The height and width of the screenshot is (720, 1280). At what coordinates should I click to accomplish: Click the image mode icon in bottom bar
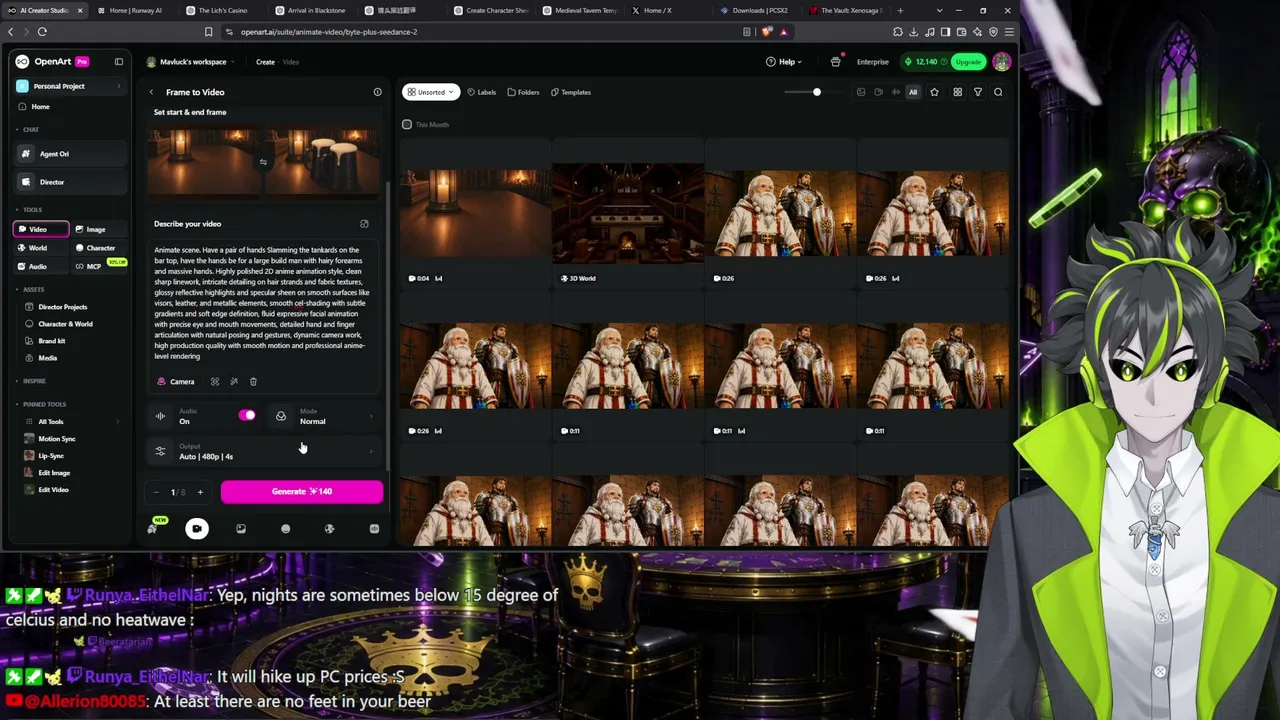click(241, 529)
